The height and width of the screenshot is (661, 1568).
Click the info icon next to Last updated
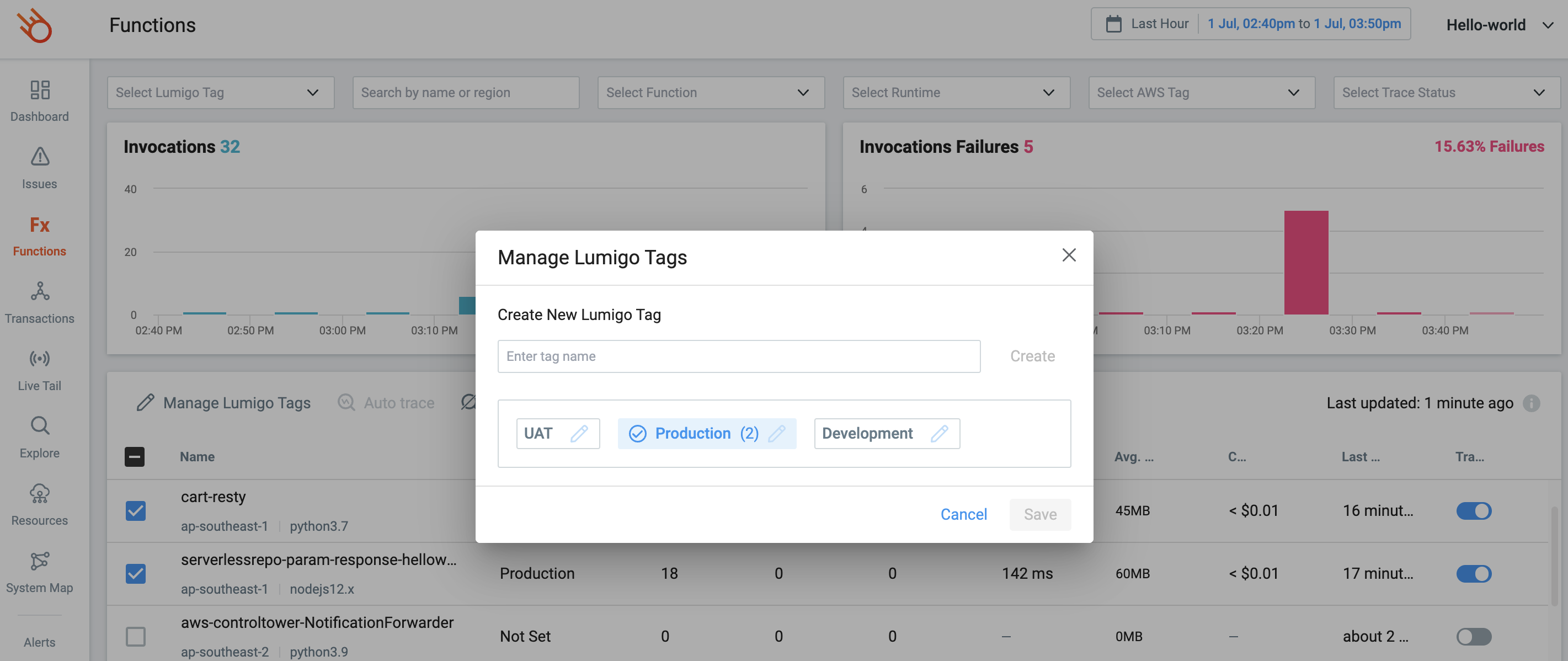click(1531, 403)
